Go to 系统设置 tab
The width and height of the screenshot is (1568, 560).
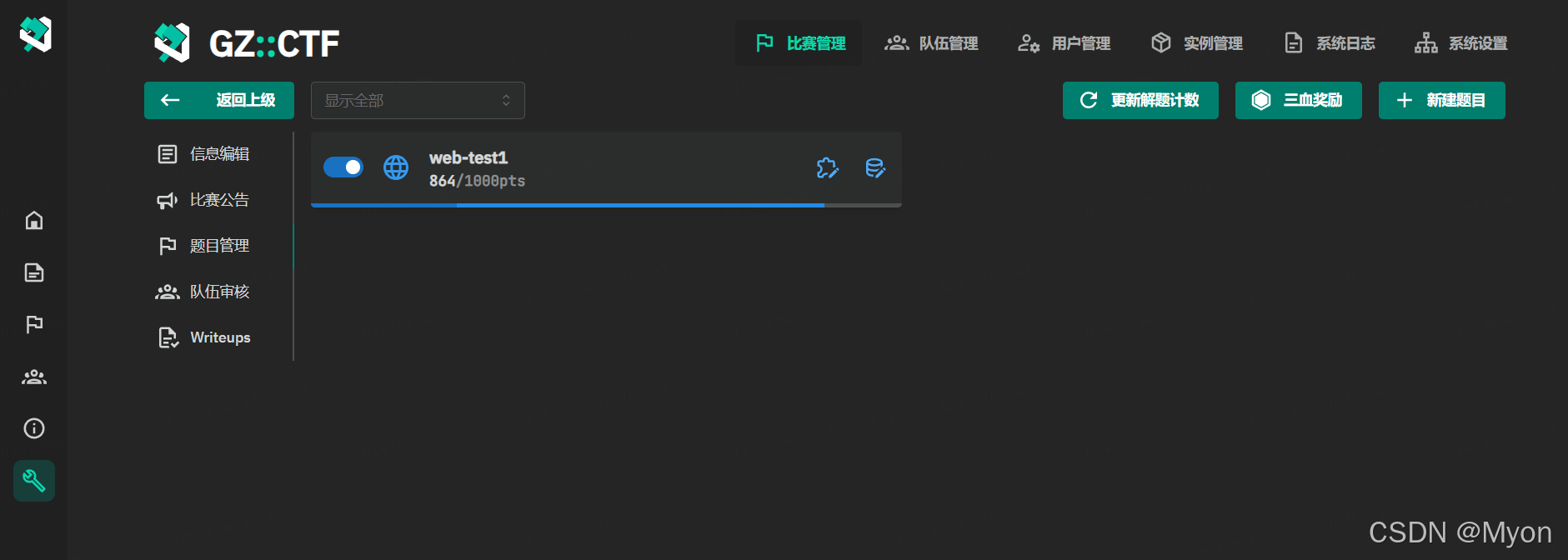(1461, 43)
